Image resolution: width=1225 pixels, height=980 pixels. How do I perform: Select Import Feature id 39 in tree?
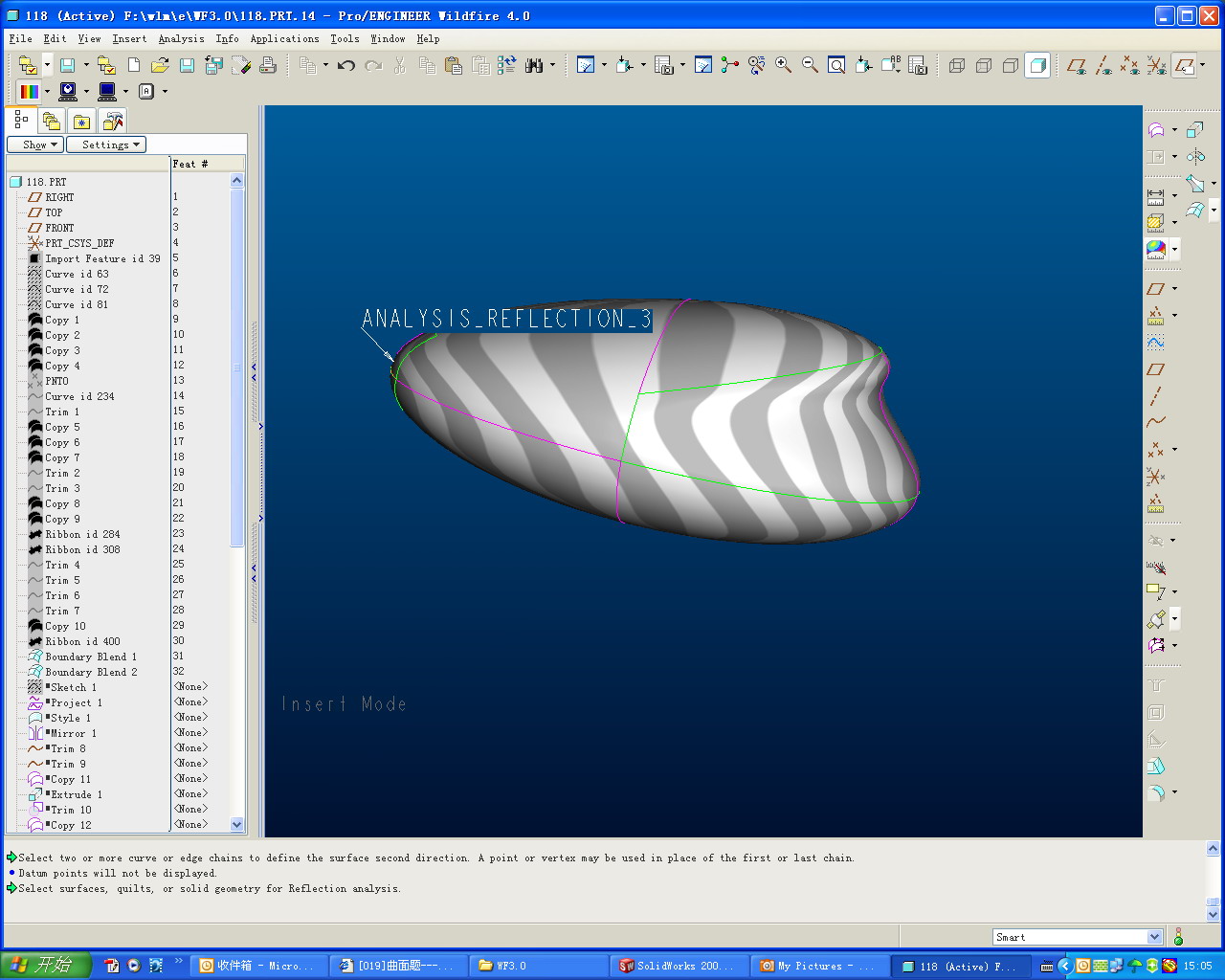coord(102,258)
